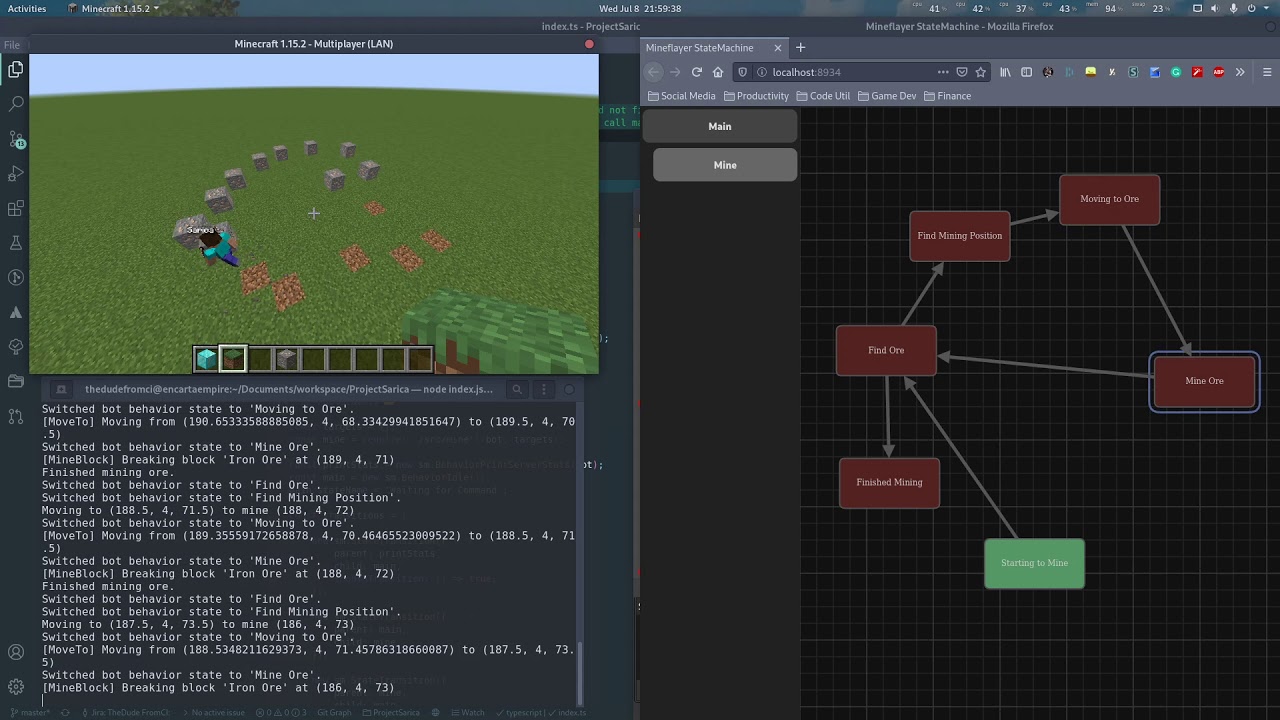
Task: Go to Firefox home page
Action: [x=717, y=72]
